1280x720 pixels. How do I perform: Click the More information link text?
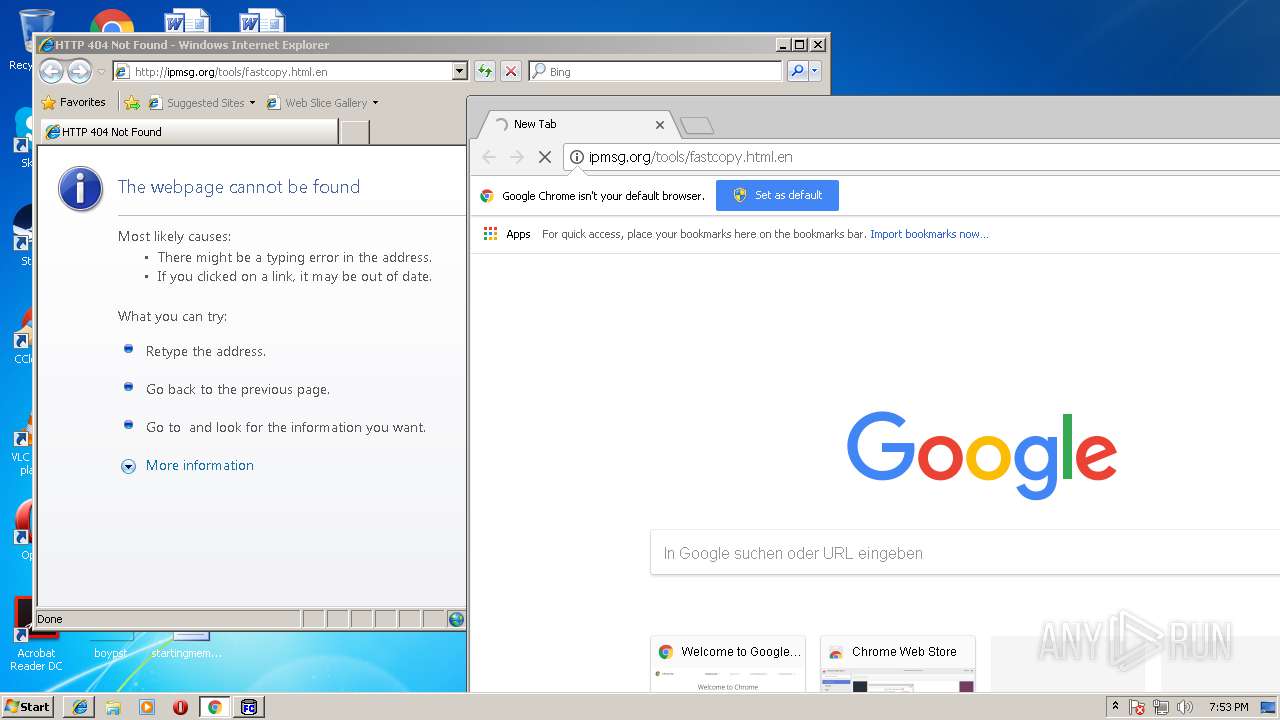tap(200, 465)
